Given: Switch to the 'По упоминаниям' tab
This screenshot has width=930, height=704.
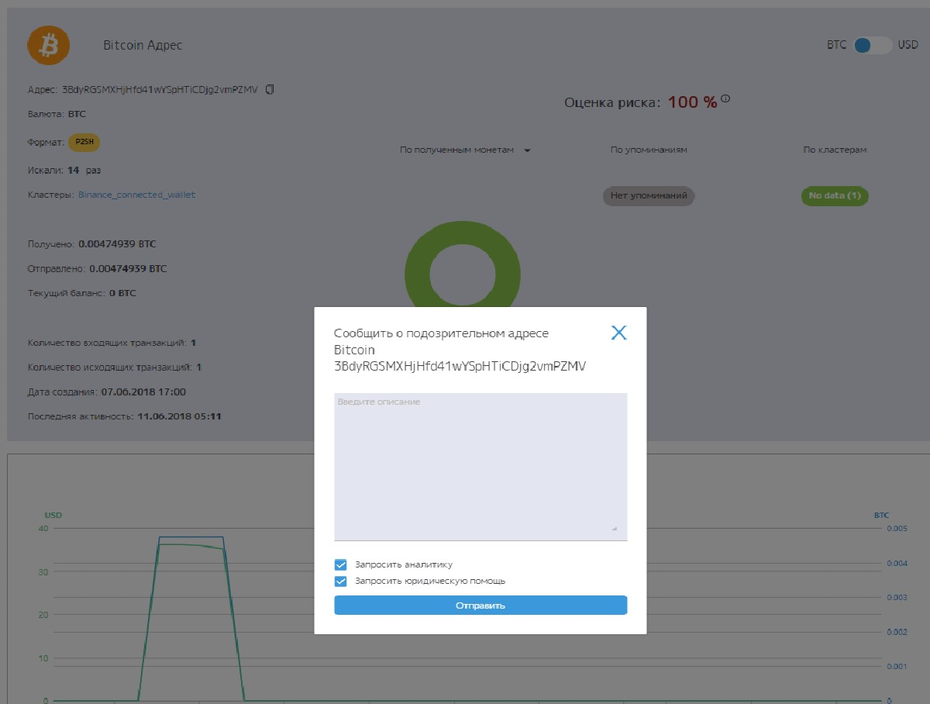Looking at the screenshot, I should [649, 150].
